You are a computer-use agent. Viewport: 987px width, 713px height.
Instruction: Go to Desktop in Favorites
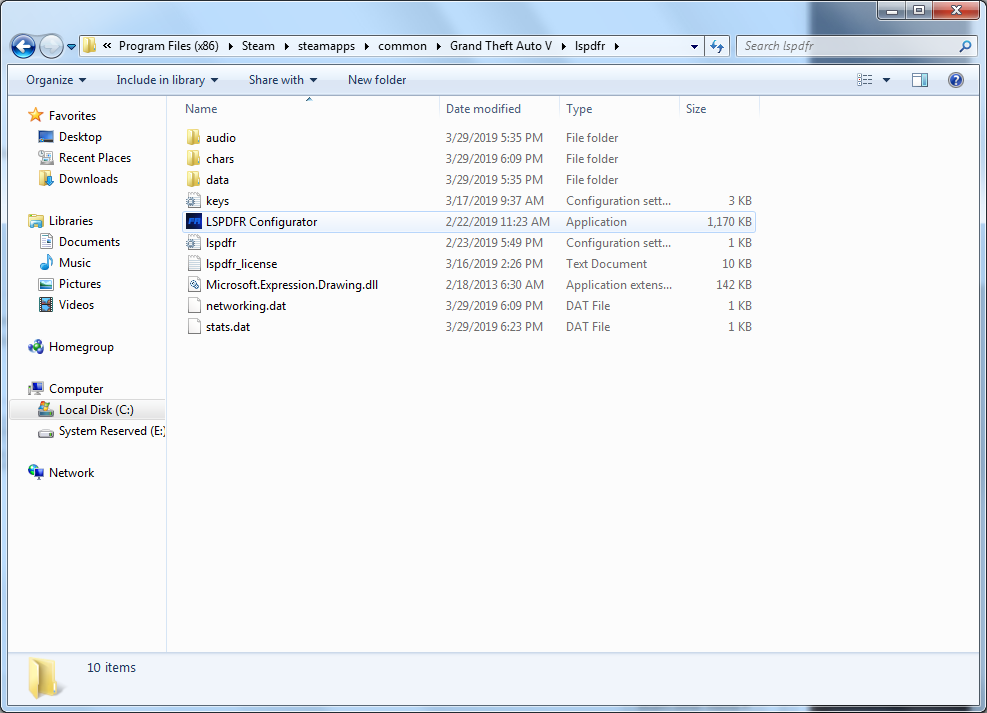[80, 137]
